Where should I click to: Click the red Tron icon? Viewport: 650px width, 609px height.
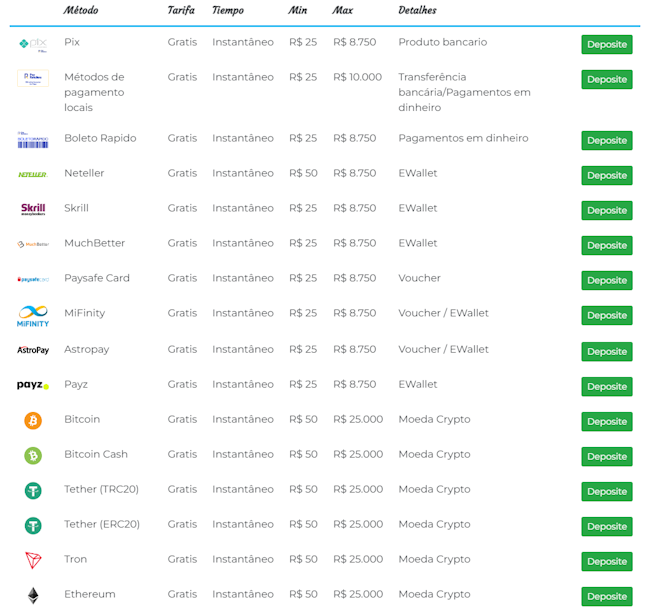[x=33, y=560]
